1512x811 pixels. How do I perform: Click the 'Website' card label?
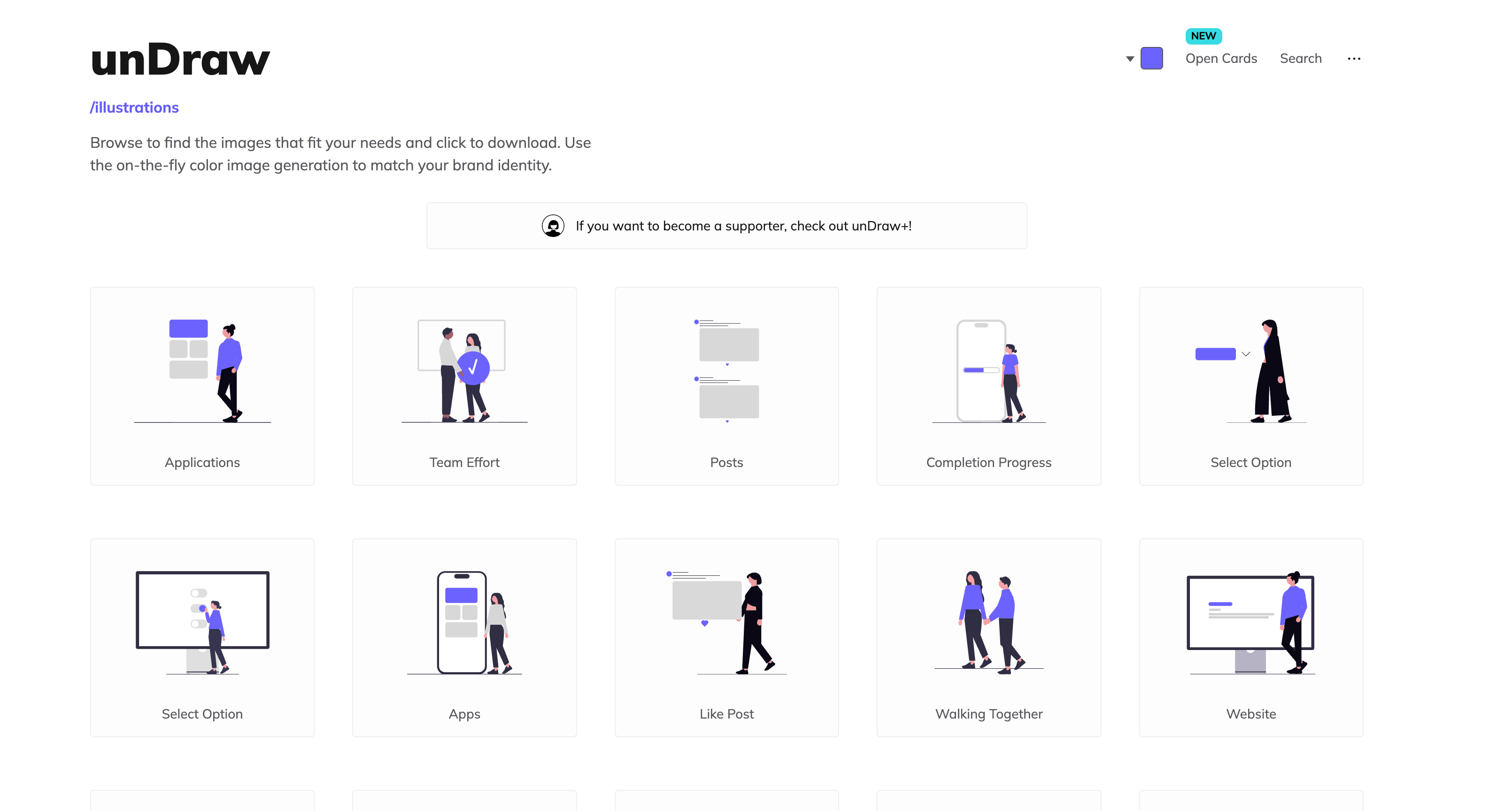pos(1251,714)
